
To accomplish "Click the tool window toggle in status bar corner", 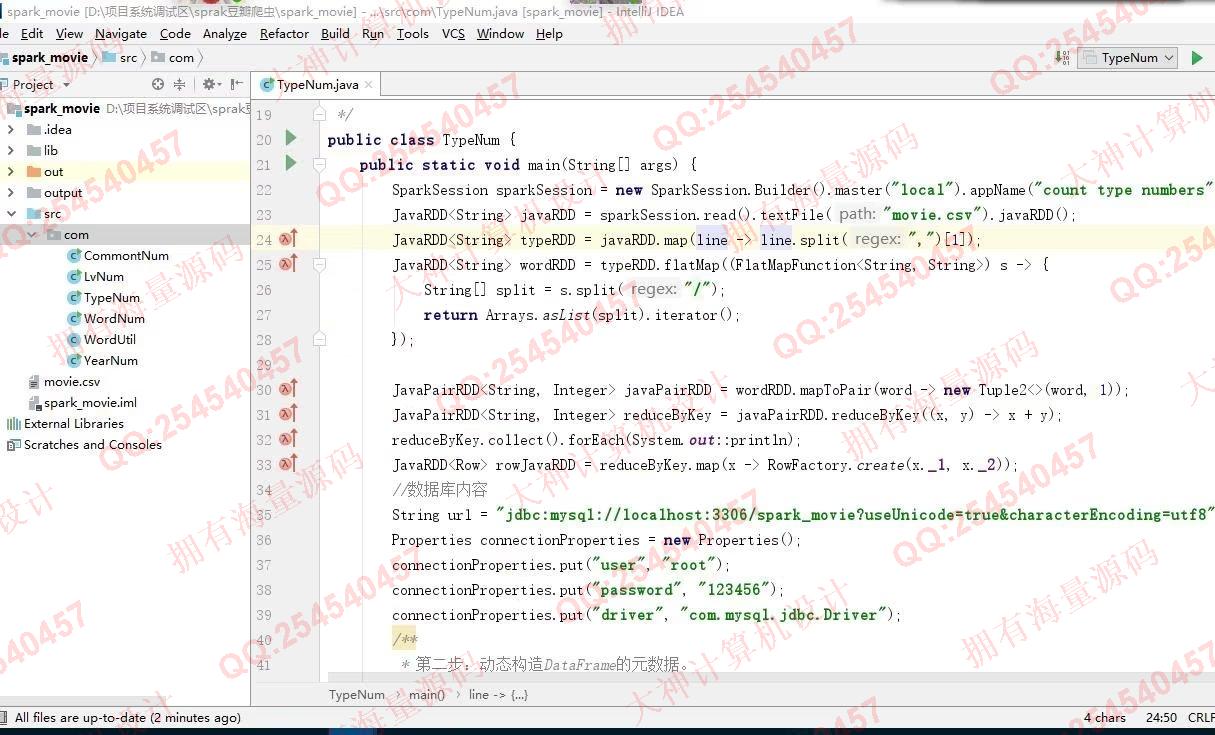I will 5,717.
